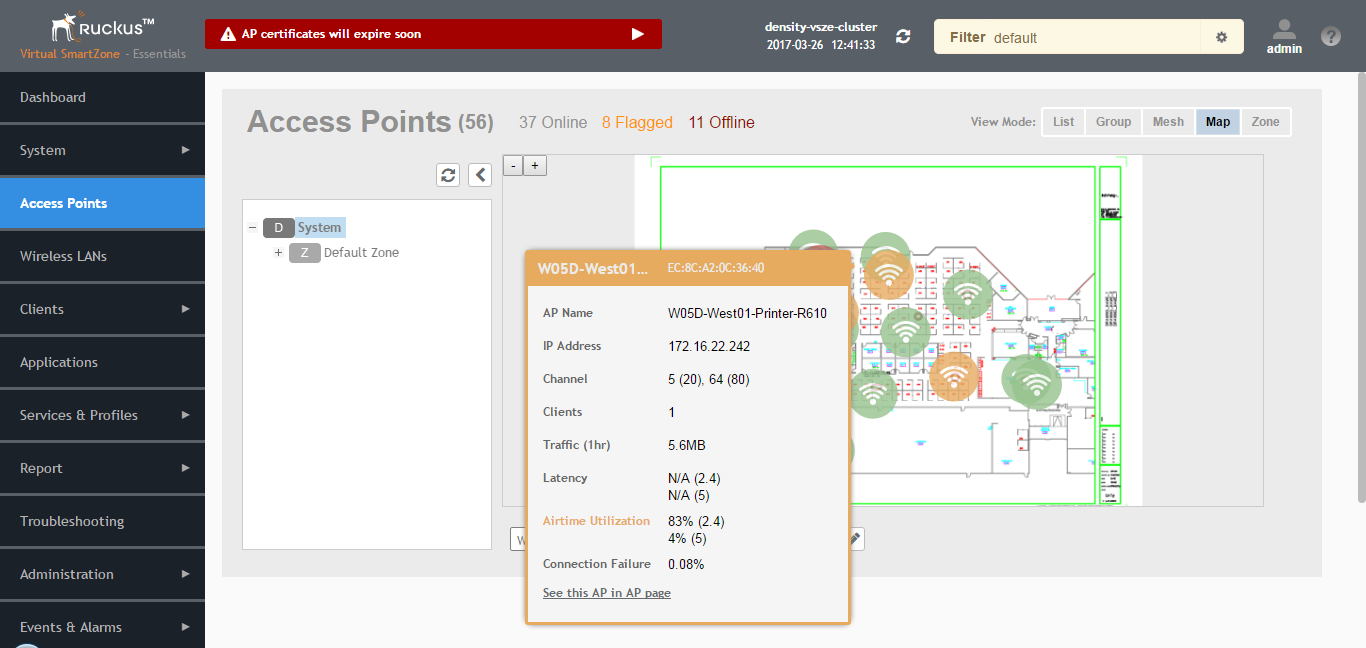1366x648 pixels.
Task: Click AP name W05D-West01-Printer-R610
Action: click(747, 313)
